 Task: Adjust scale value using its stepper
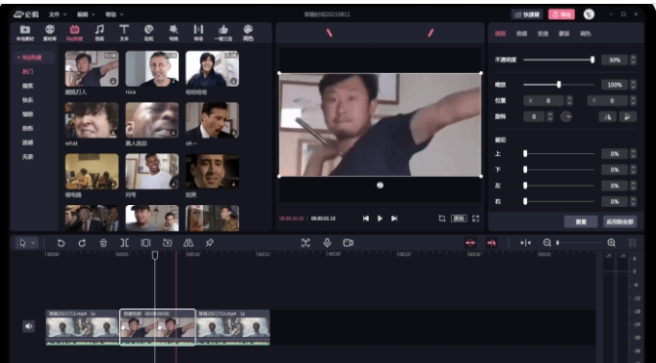point(633,85)
